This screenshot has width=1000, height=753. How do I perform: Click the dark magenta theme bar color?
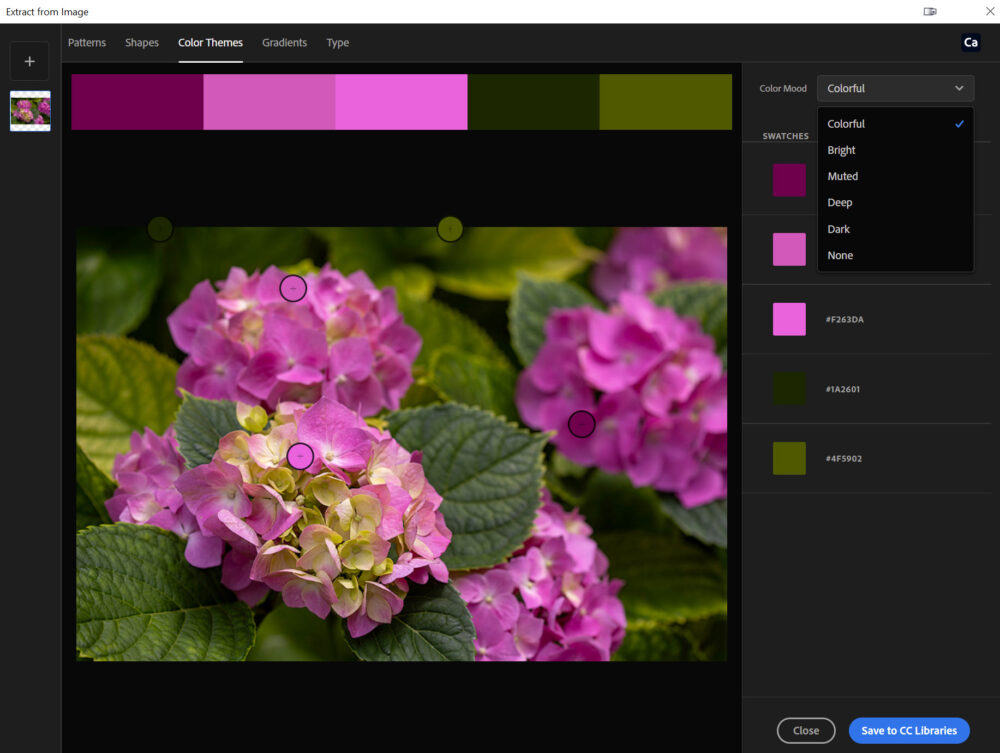point(137,102)
